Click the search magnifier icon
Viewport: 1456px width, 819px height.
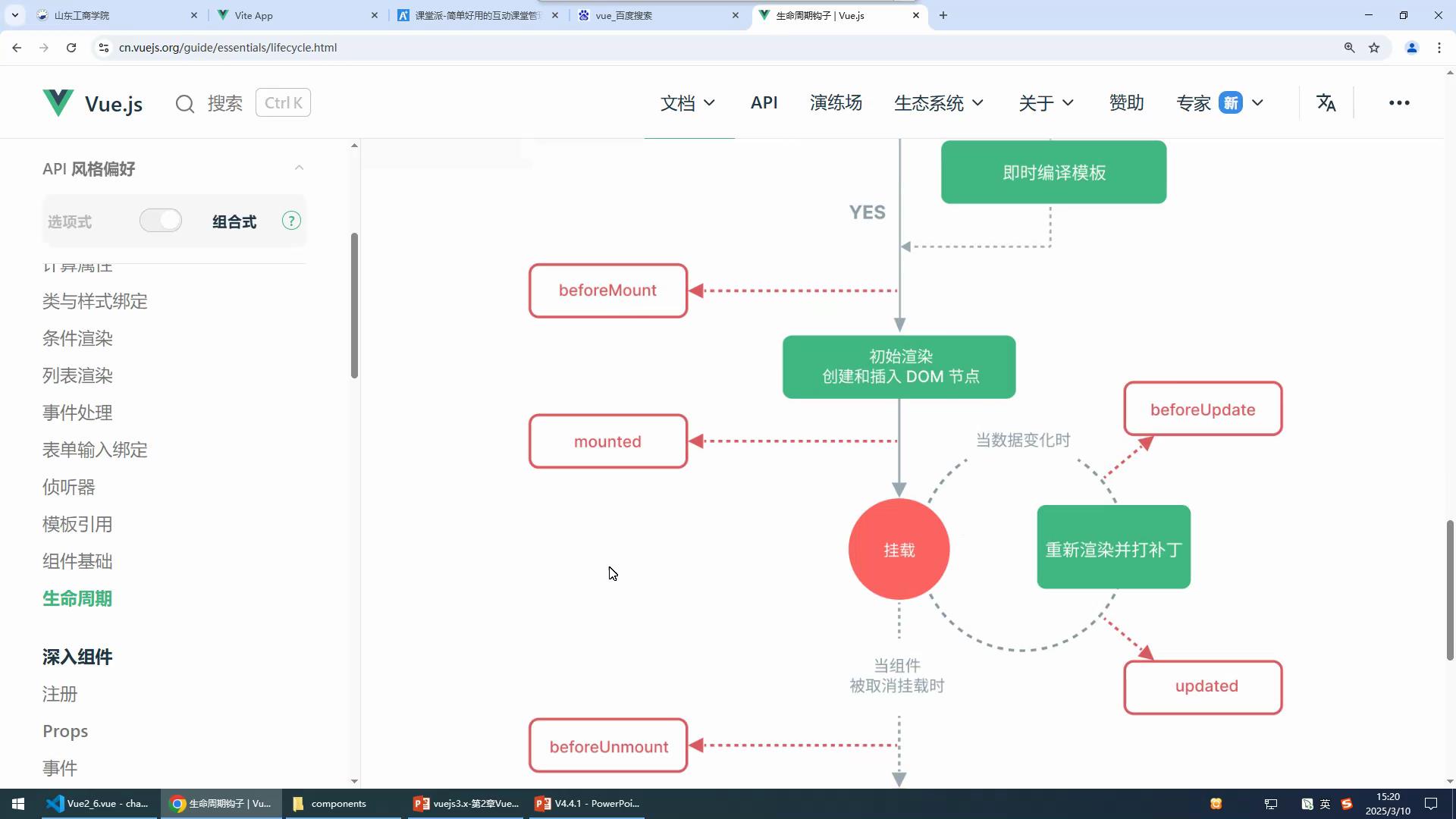point(185,103)
